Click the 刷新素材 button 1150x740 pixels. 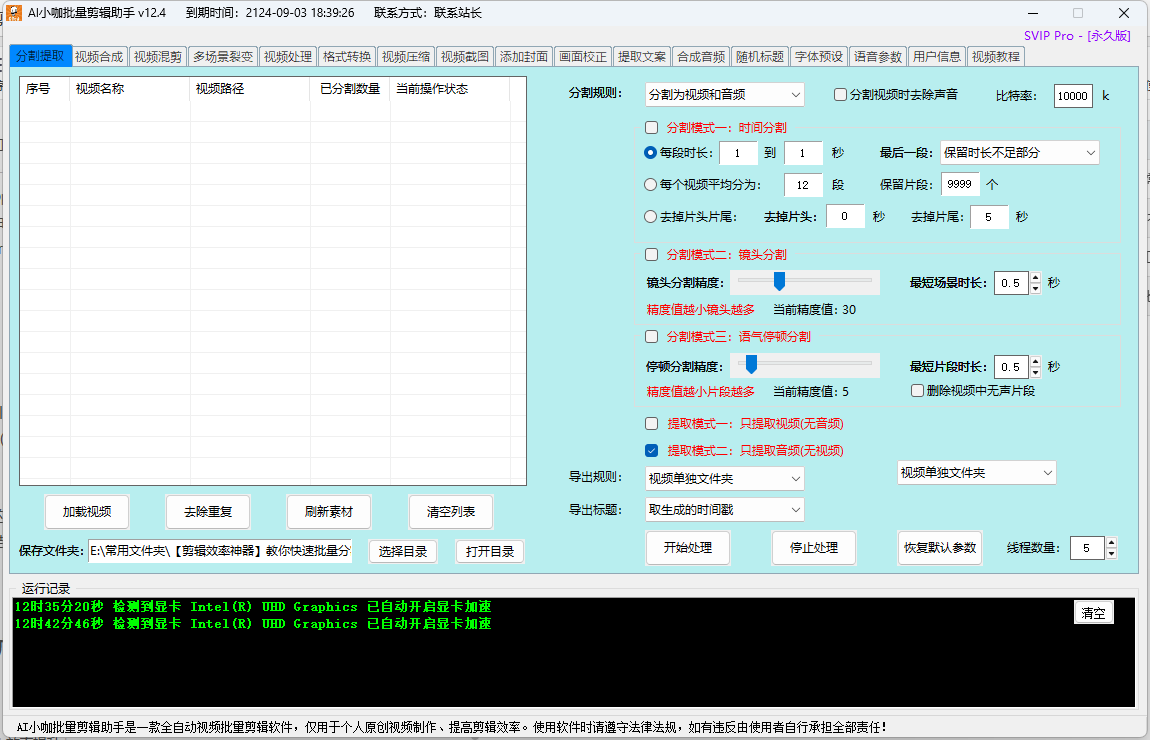tap(329, 512)
